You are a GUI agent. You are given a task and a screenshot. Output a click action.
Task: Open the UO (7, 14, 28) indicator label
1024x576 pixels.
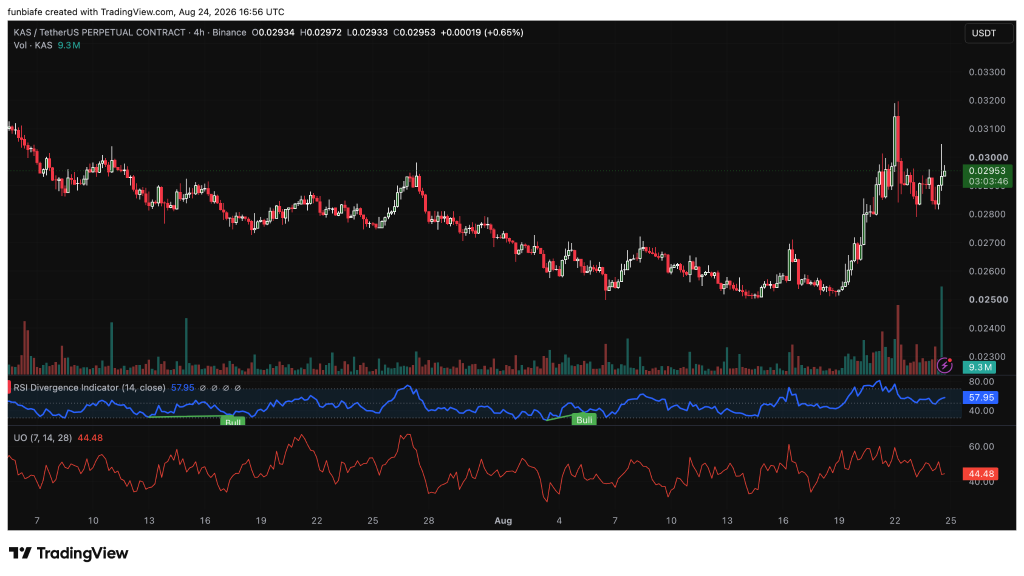click(43, 438)
